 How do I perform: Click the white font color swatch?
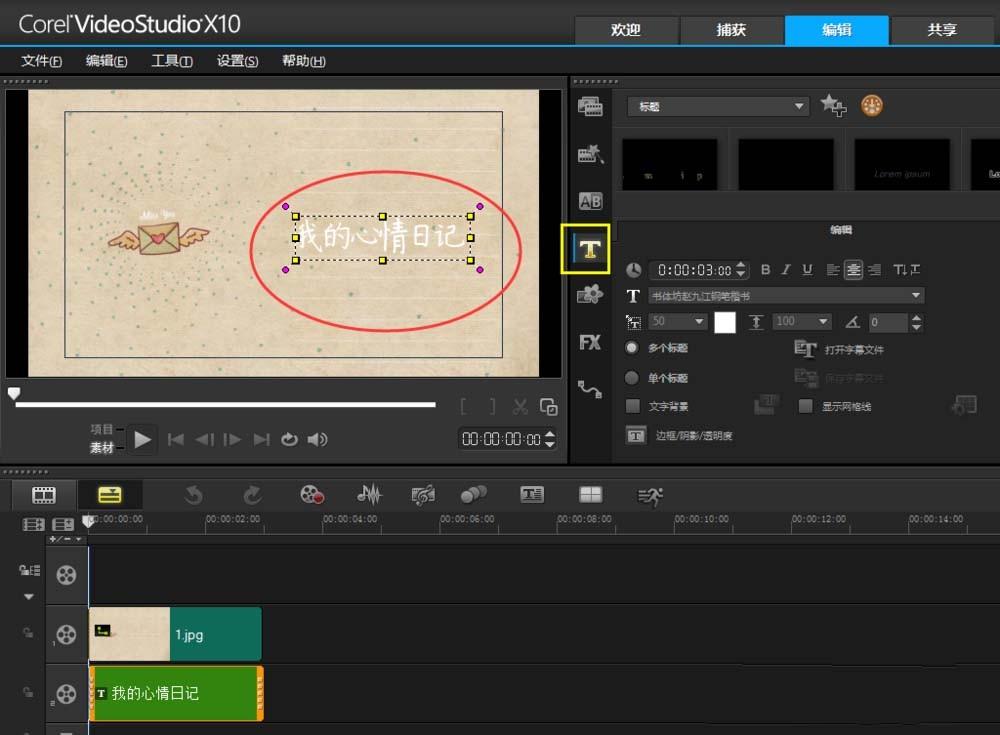pos(727,322)
